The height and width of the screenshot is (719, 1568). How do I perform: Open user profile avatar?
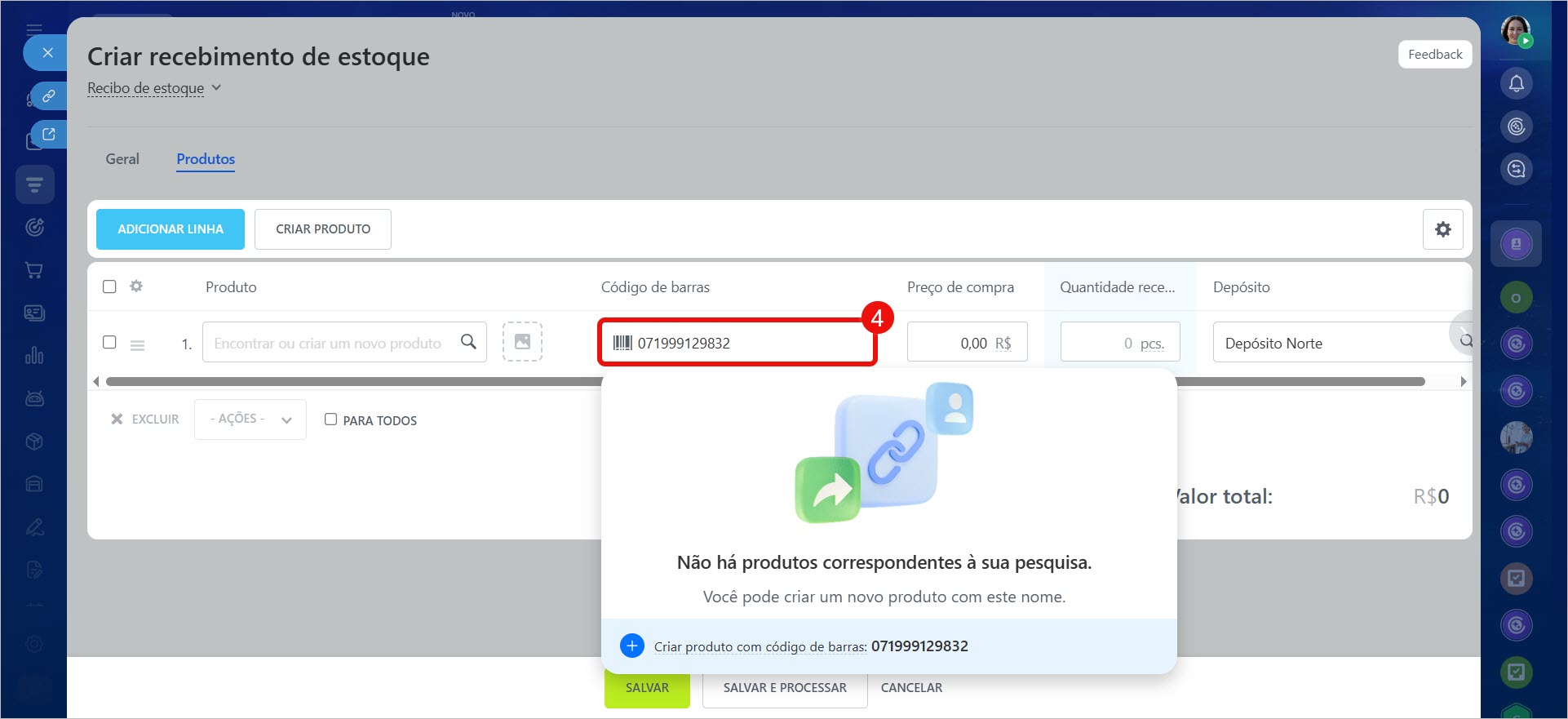pyautogui.click(x=1516, y=31)
